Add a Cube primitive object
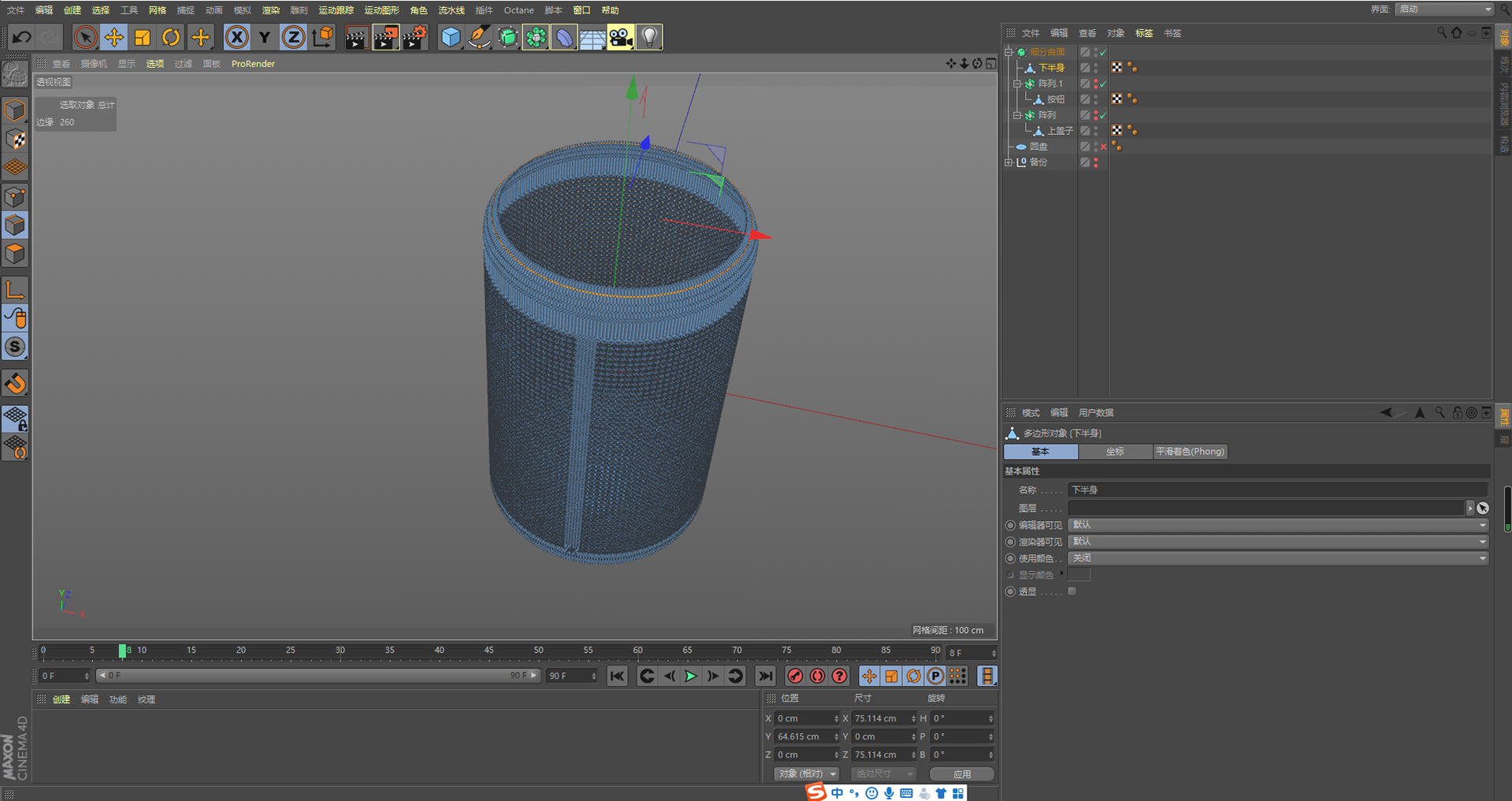 coord(450,37)
